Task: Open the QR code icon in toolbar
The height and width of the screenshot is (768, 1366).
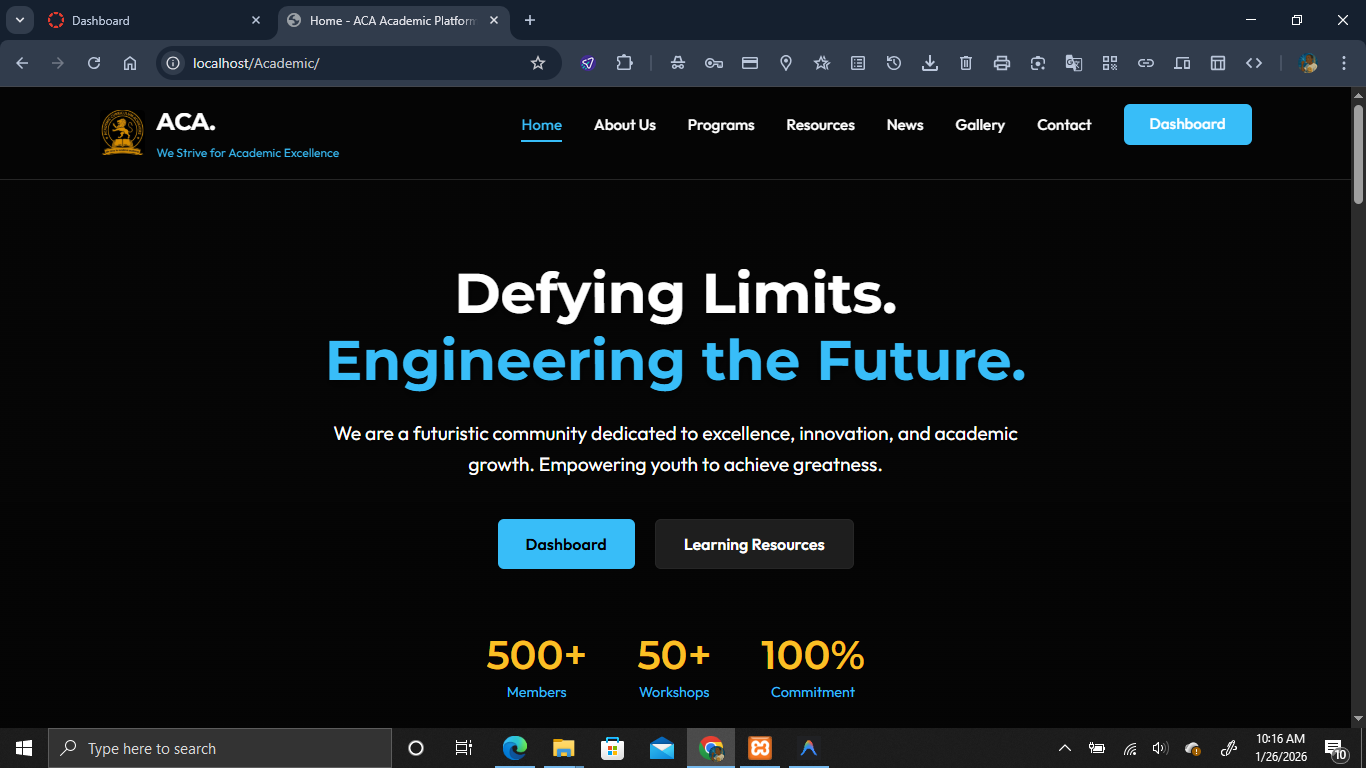Action: 1110,63
